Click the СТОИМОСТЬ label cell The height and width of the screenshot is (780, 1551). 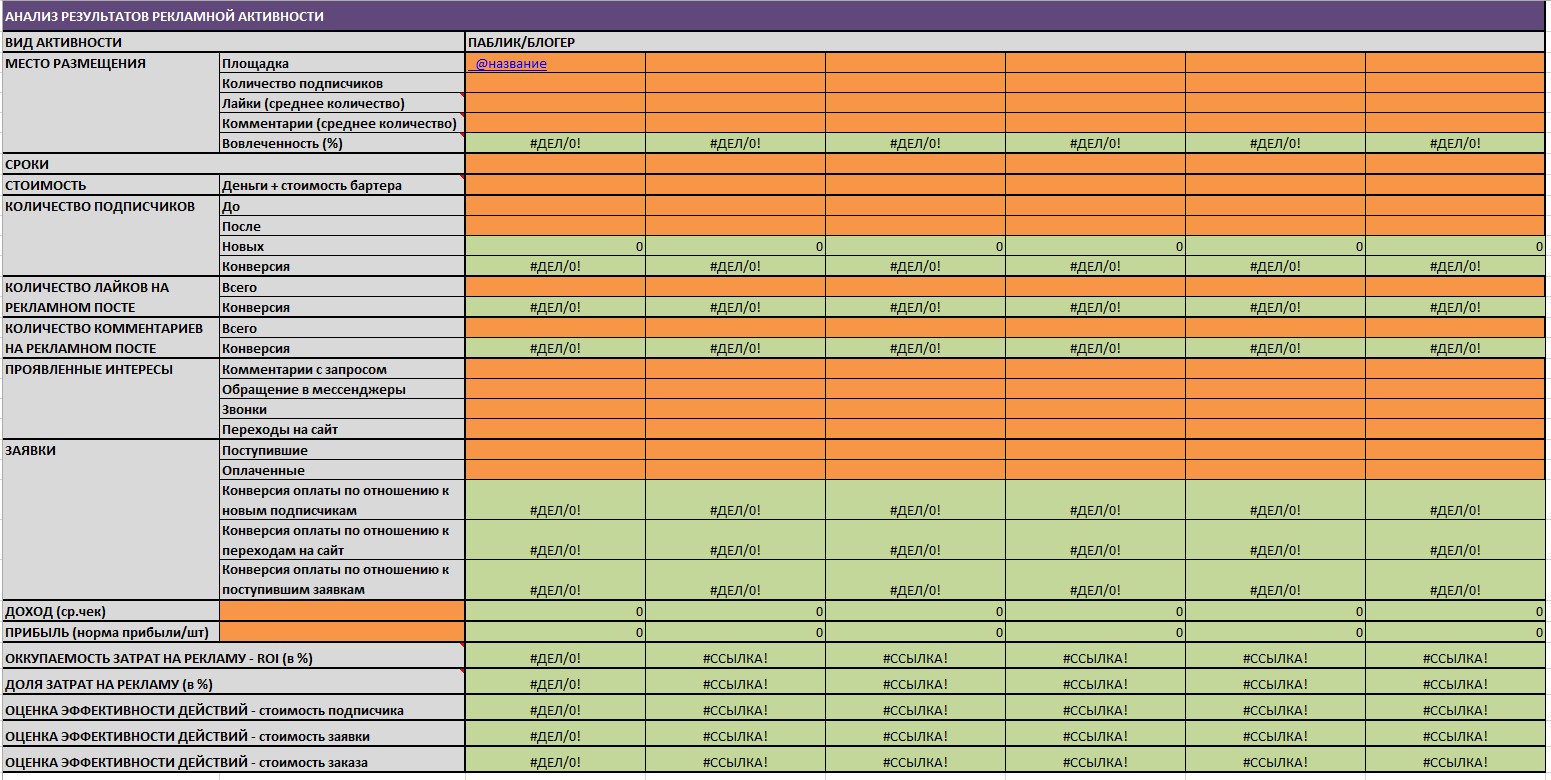click(x=111, y=185)
